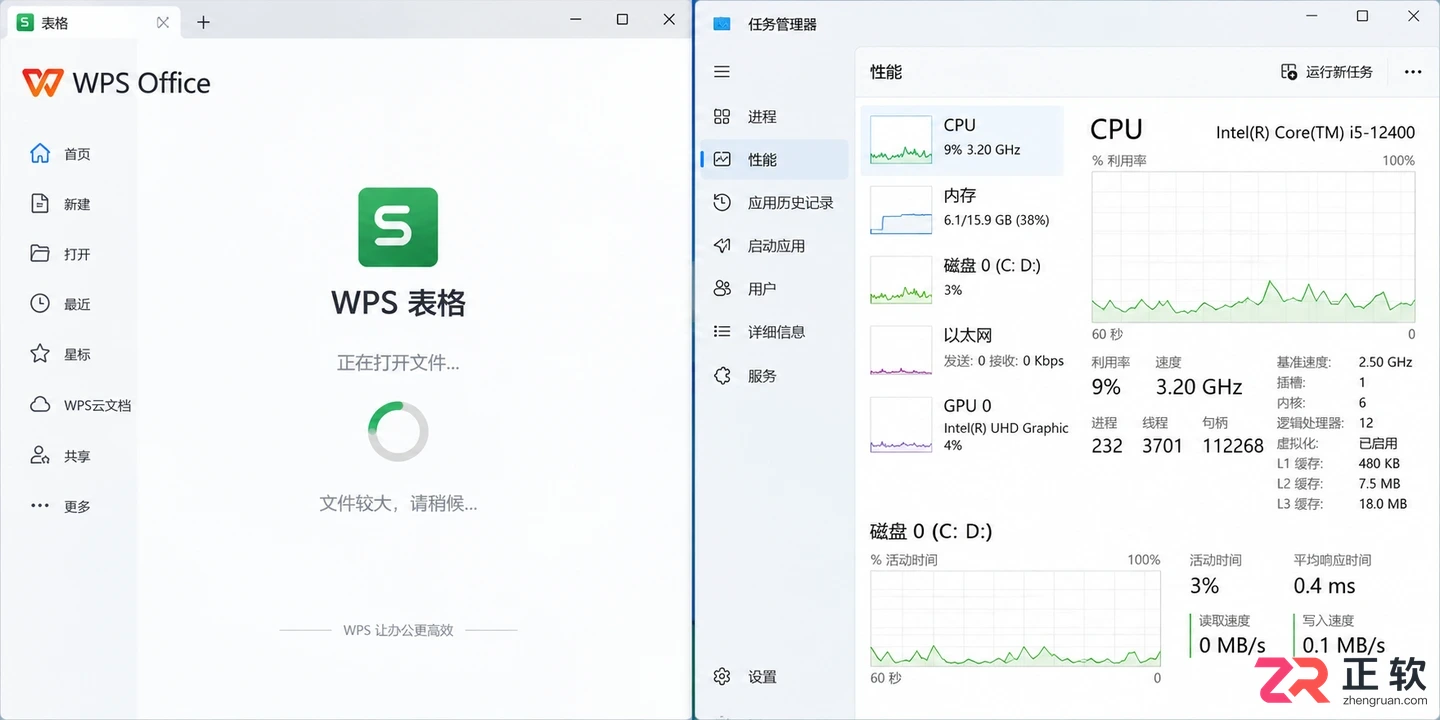
Task: Show 详细信息 in Task Manager
Action: click(775, 332)
